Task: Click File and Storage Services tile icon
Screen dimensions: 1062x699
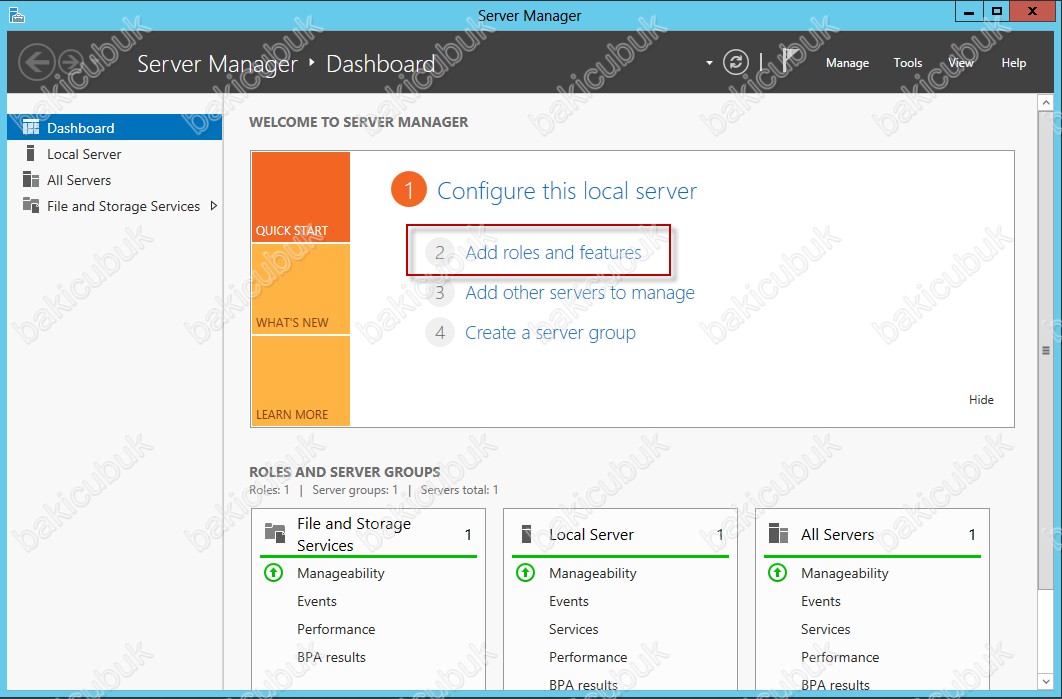Action: click(274, 533)
